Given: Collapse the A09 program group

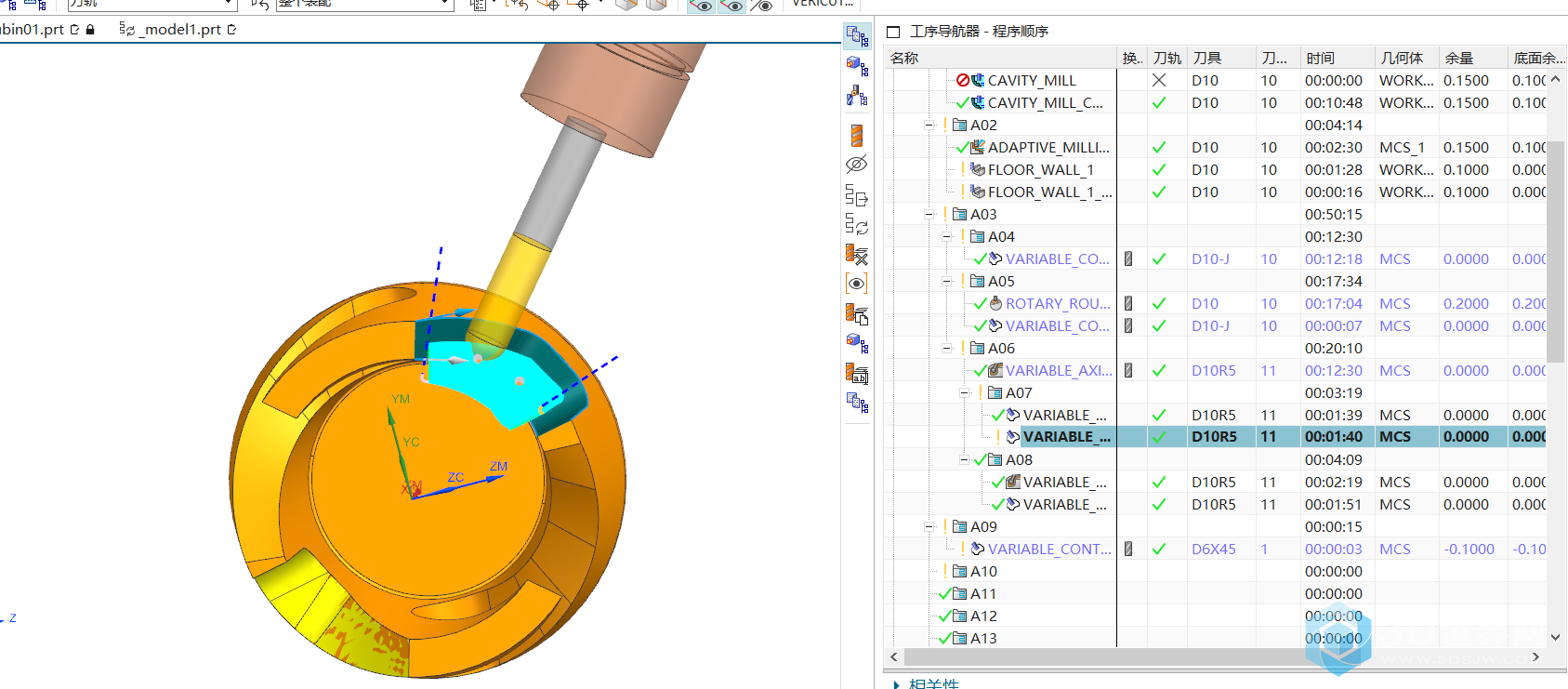Looking at the screenshot, I should pos(929,526).
